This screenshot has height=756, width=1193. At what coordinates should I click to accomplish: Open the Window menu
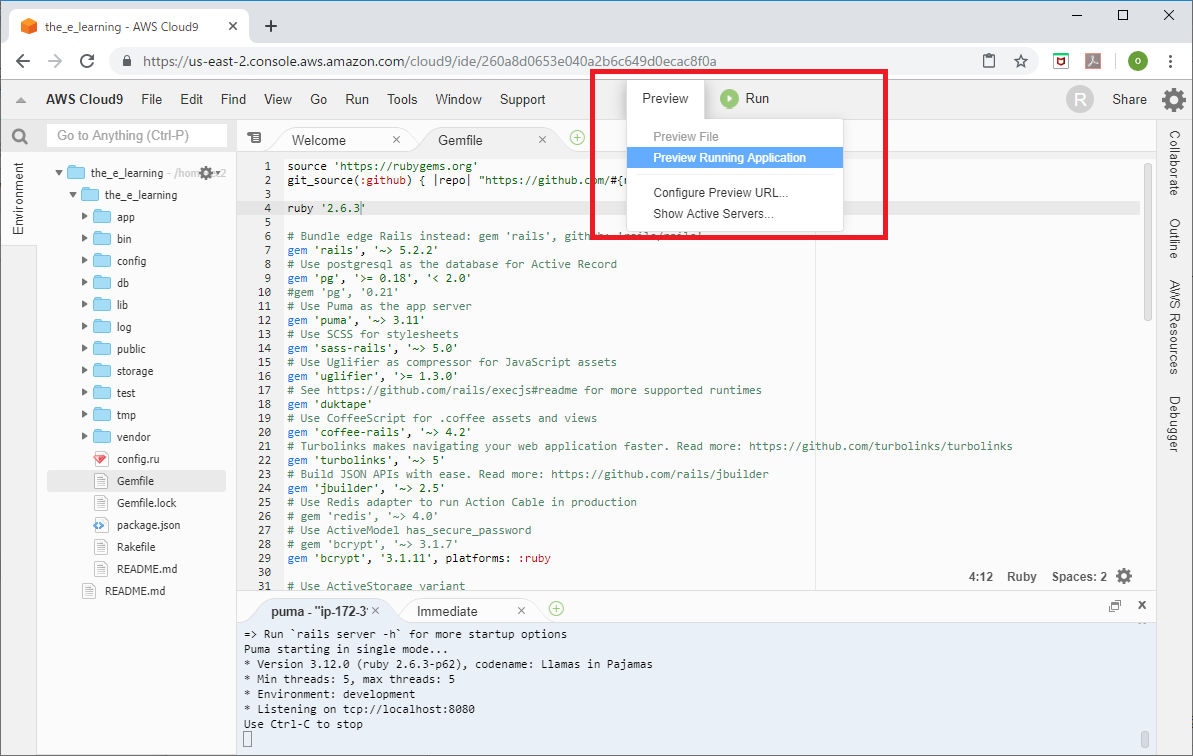[x=458, y=100]
